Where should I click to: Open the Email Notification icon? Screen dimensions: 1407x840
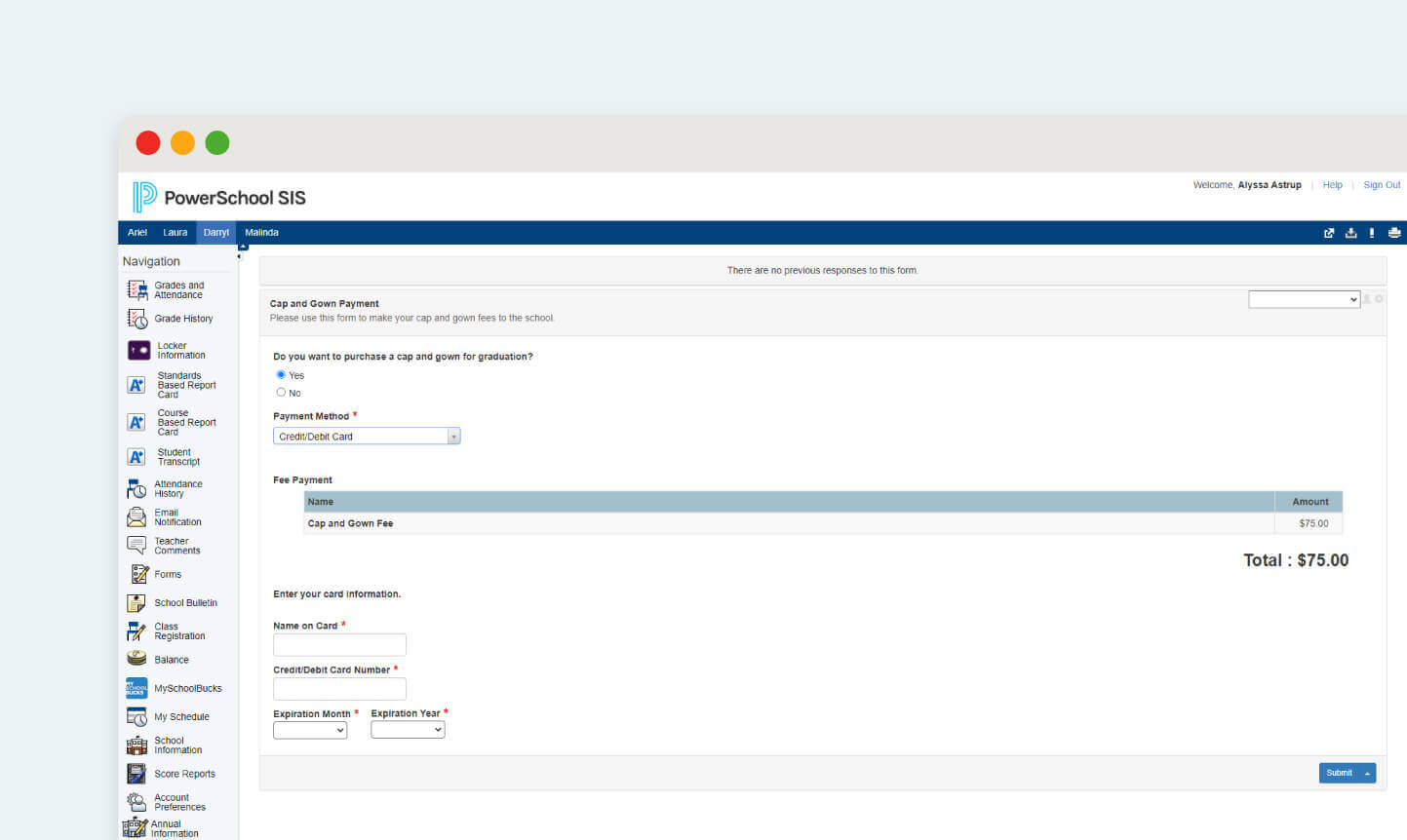pyautogui.click(x=136, y=516)
